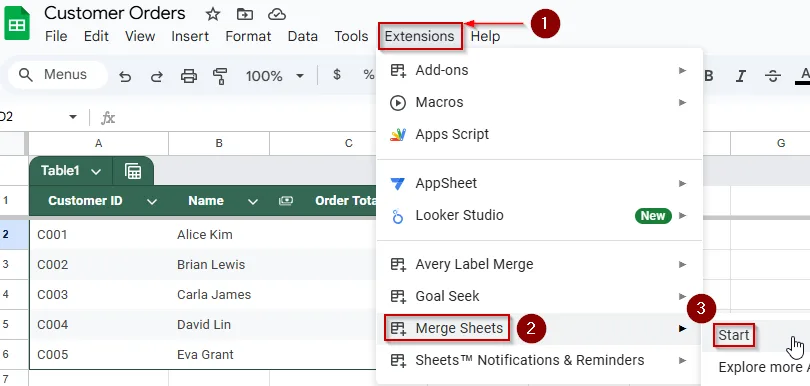810x386 pixels.
Task: Click the redo arrow icon
Action: pos(157,77)
